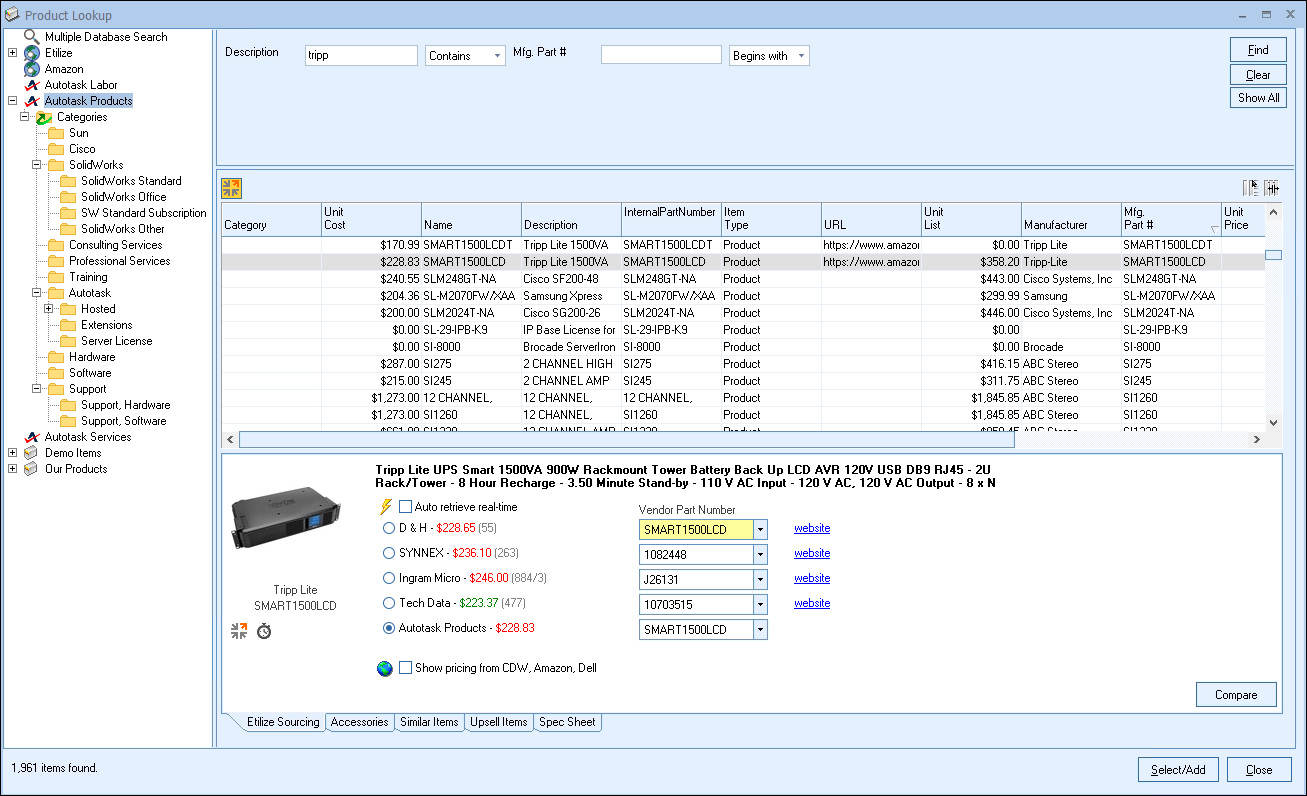
Task: Click the Autotask Labor icon
Action: coord(32,85)
